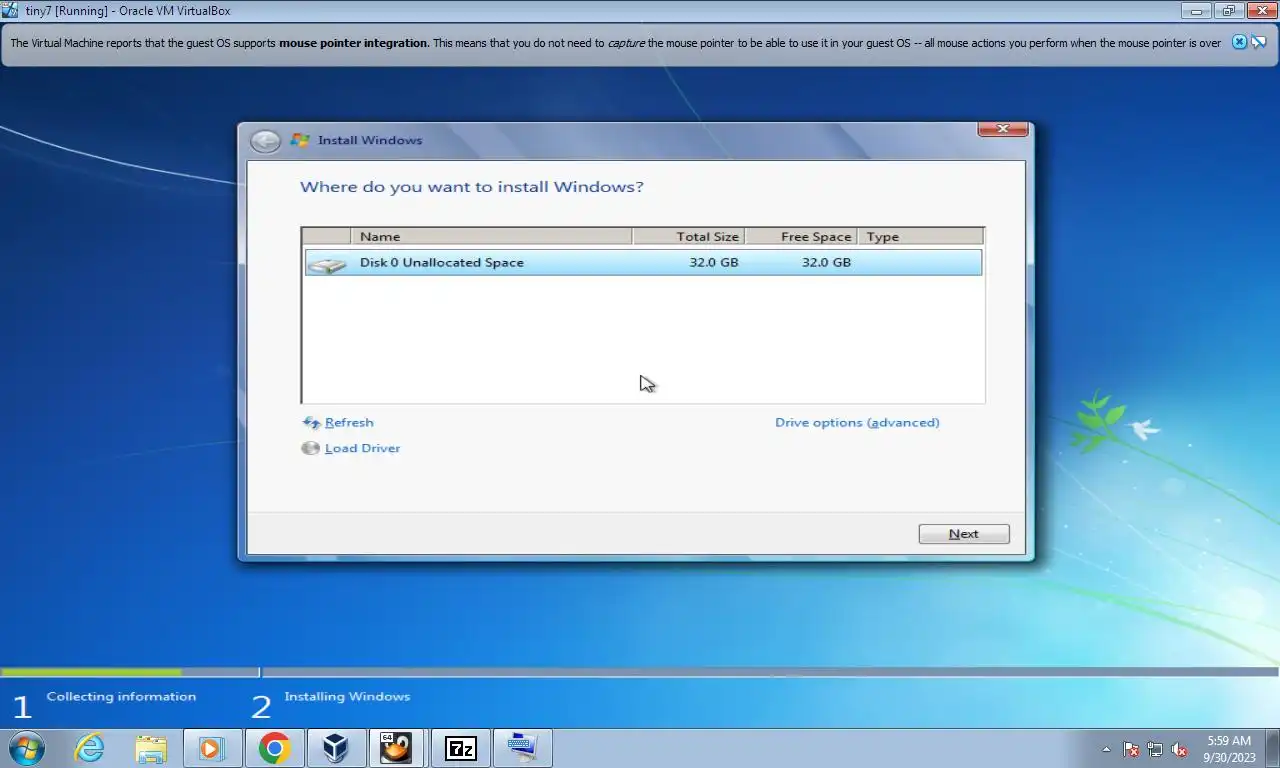Viewport: 1280px width, 768px height.
Task: Click the Load Driver disc icon
Action: (311, 449)
